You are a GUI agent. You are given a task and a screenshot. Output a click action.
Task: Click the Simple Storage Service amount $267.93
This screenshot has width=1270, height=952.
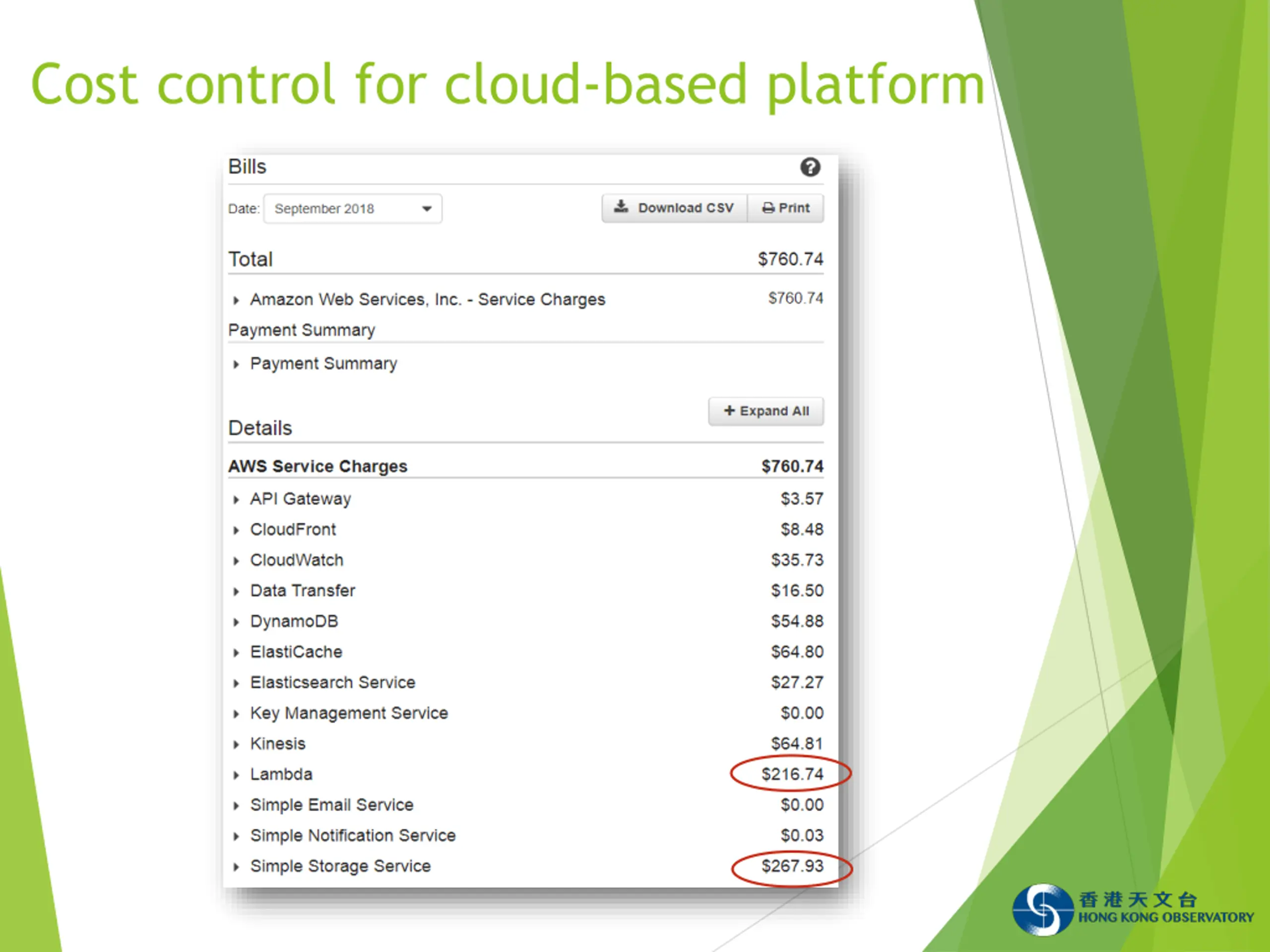[x=792, y=866]
